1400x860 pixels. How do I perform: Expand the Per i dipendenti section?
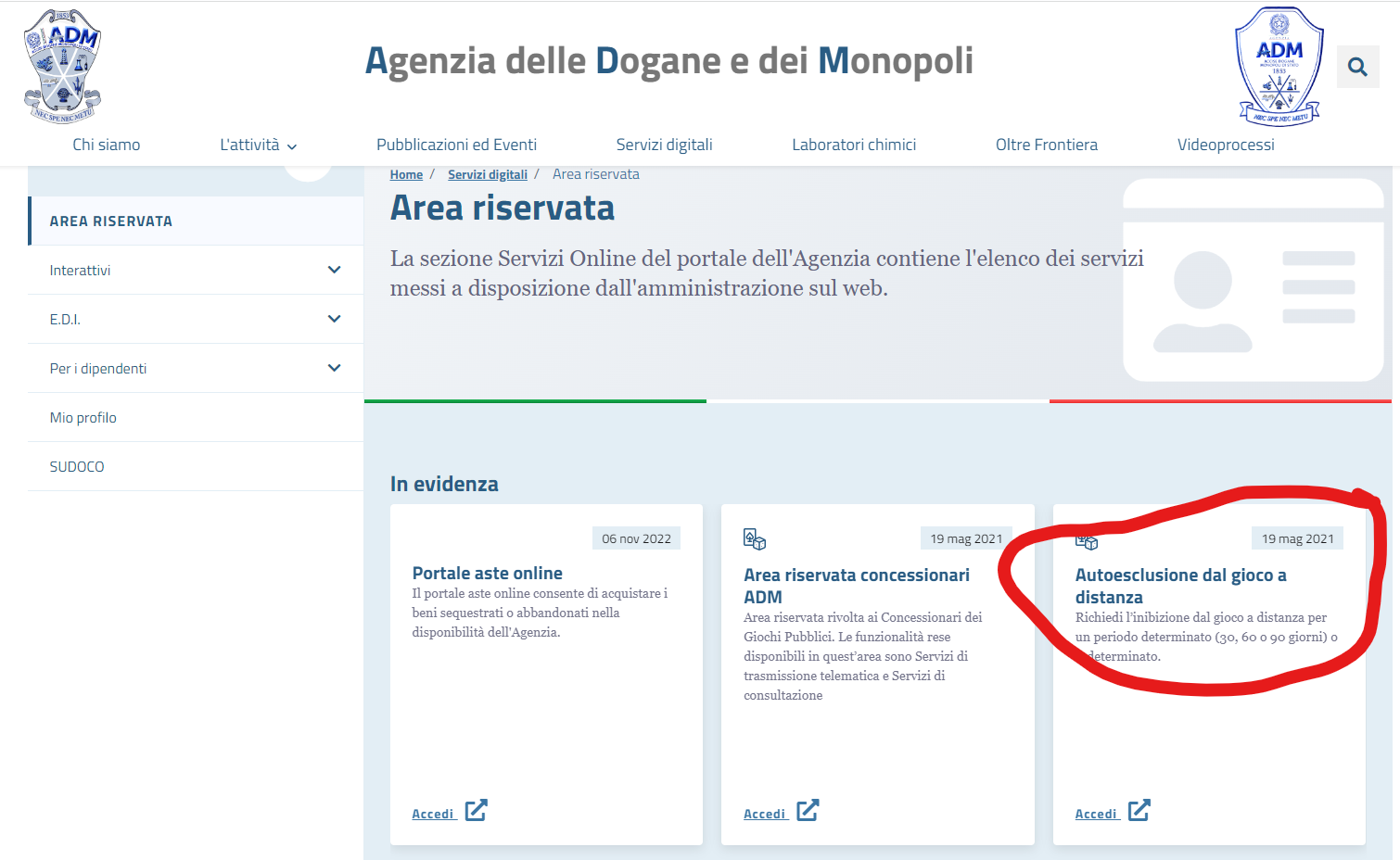click(x=334, y=368)
